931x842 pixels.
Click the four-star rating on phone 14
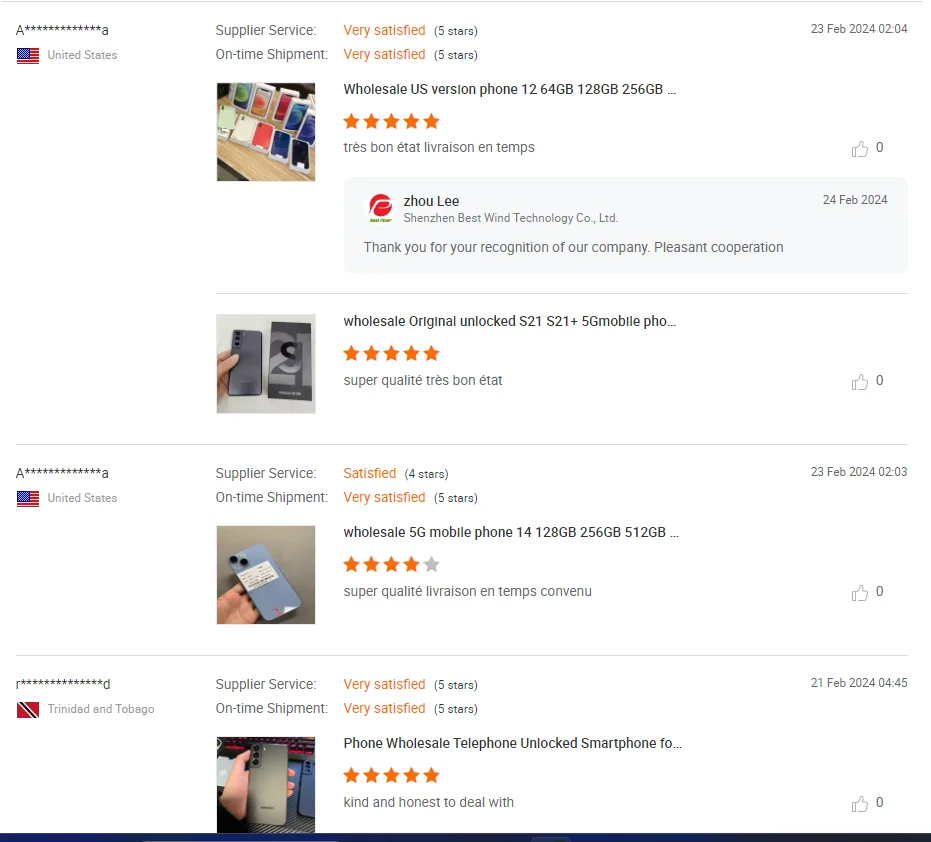click(x=391, y=564)
